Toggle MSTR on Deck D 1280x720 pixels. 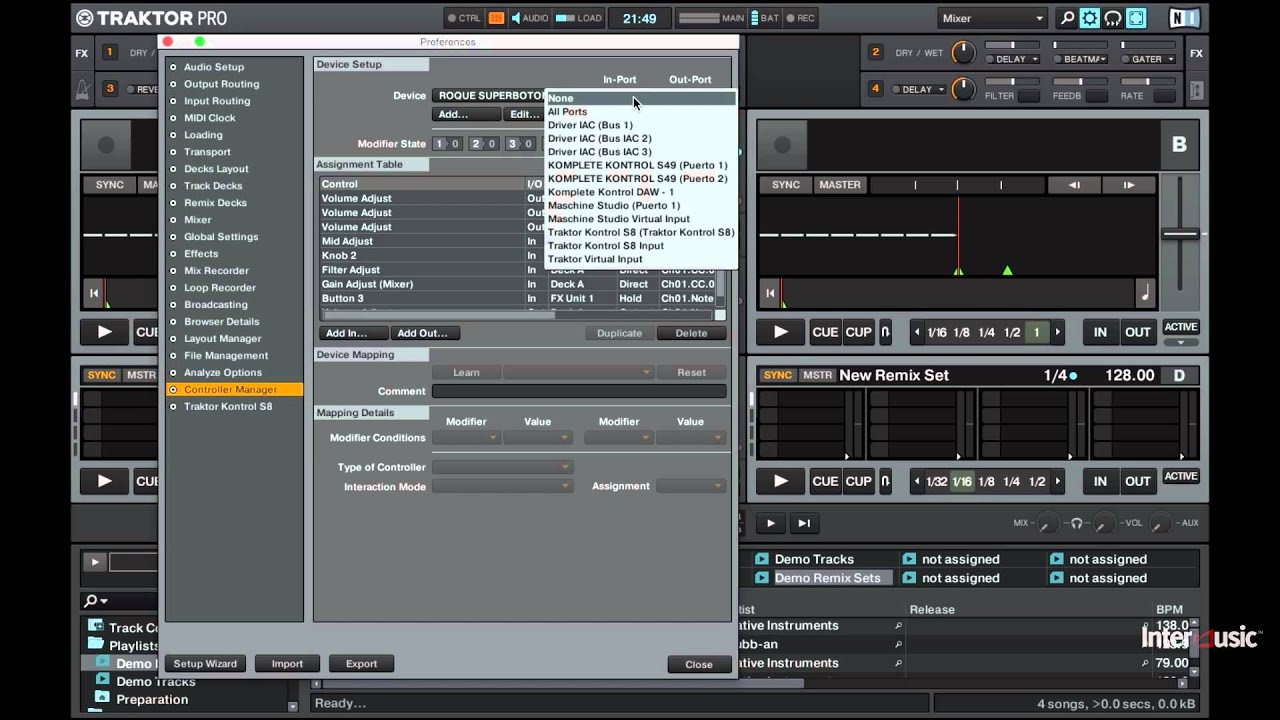[817, 375]
